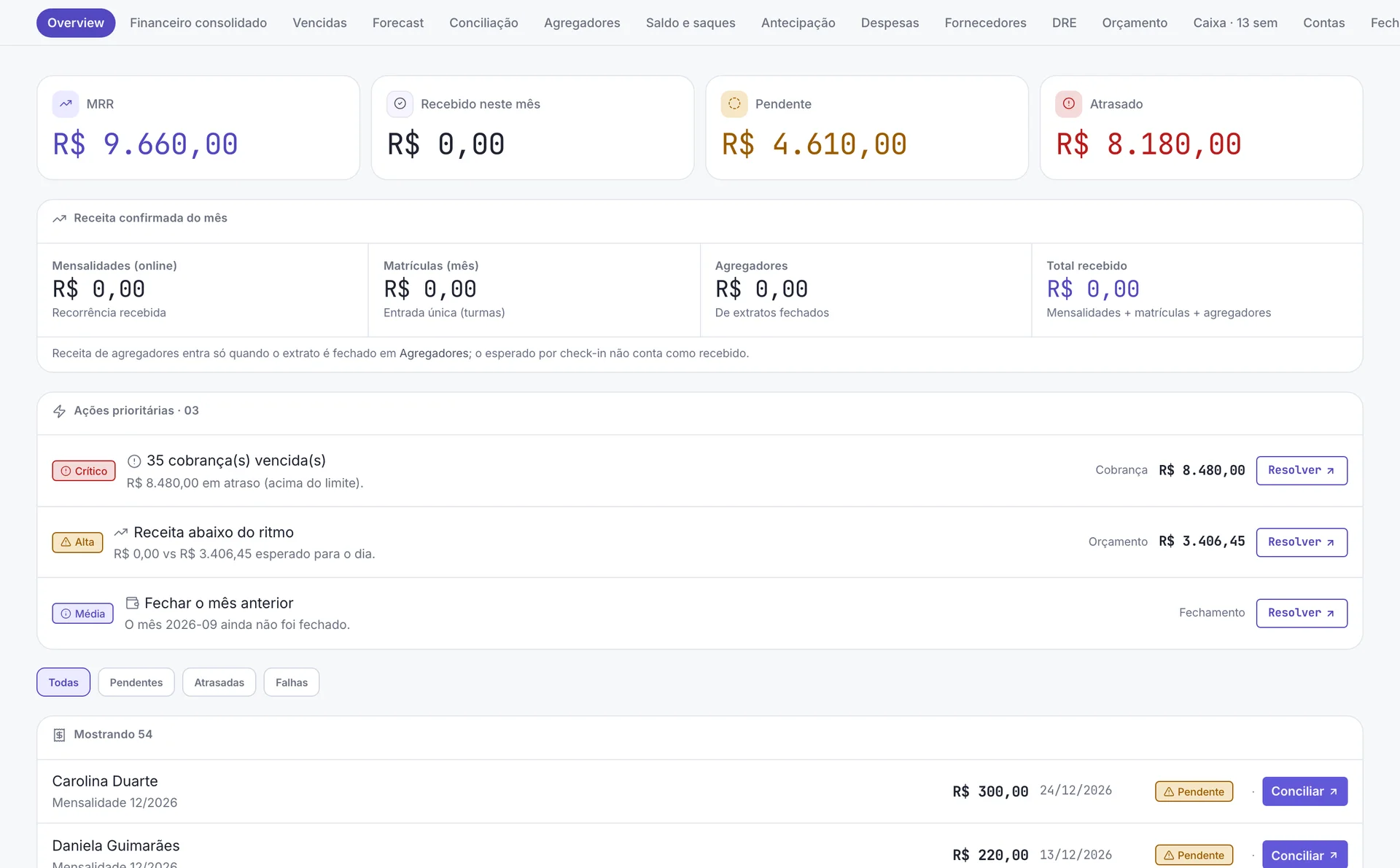Go to the Forecast tab

(398, 23)
